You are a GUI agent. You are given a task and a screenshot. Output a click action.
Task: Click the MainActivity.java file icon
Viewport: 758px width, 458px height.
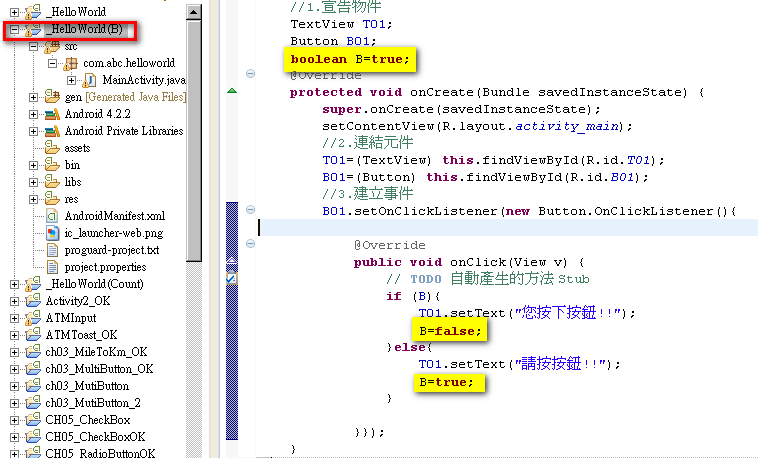tap(89, 80)
